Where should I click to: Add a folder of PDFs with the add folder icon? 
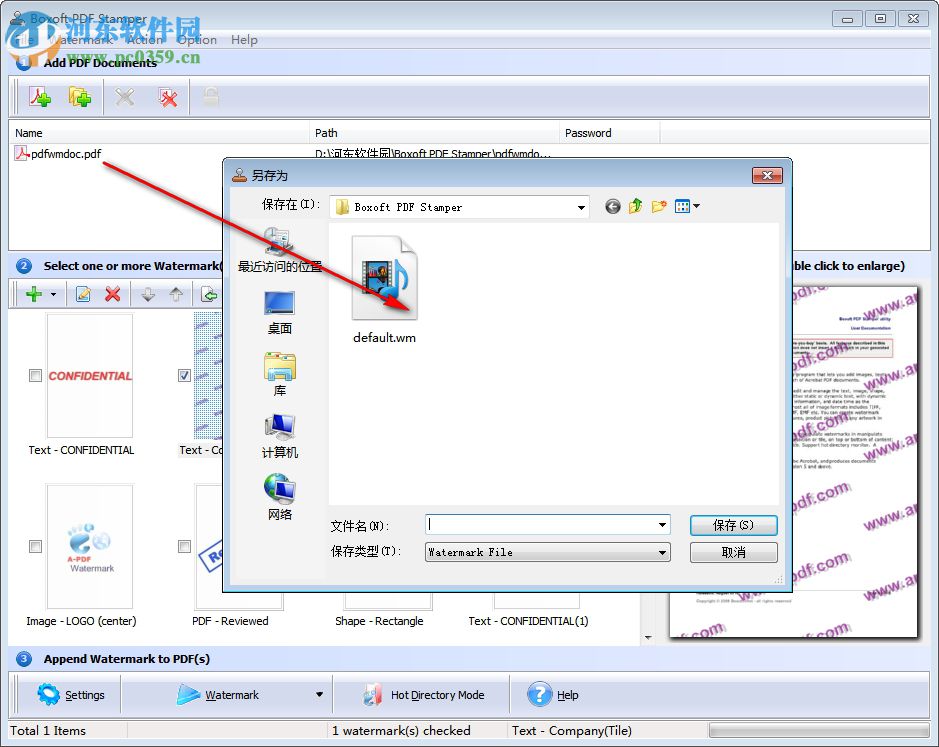click(x=79, y=97)
